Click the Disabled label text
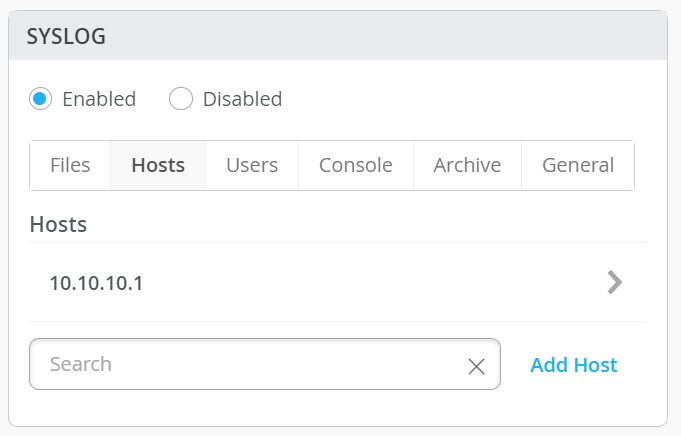This screenshot has width=681, height=436. (x=242, y=99)
